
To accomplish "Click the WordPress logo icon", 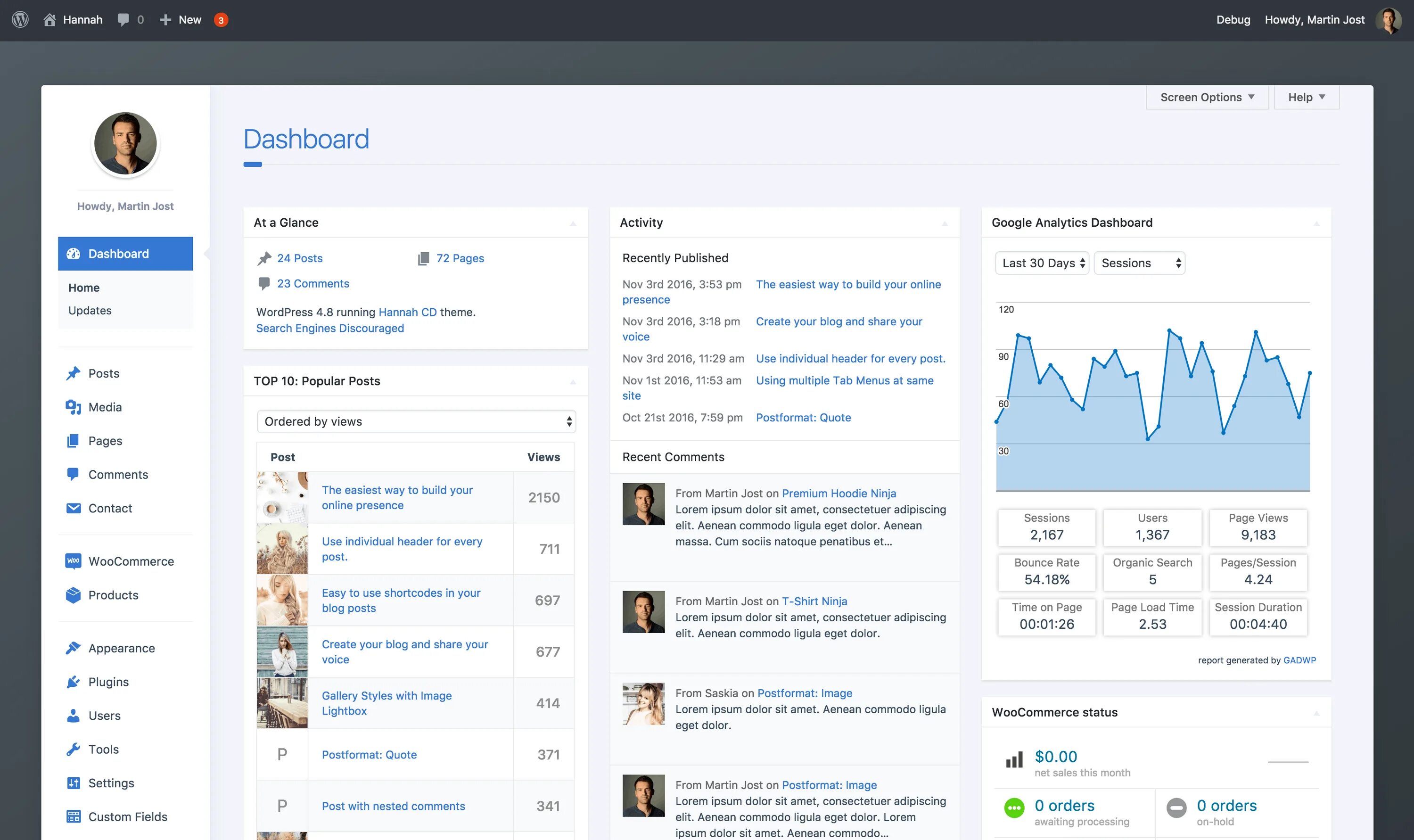I will [x=19, y=19].
